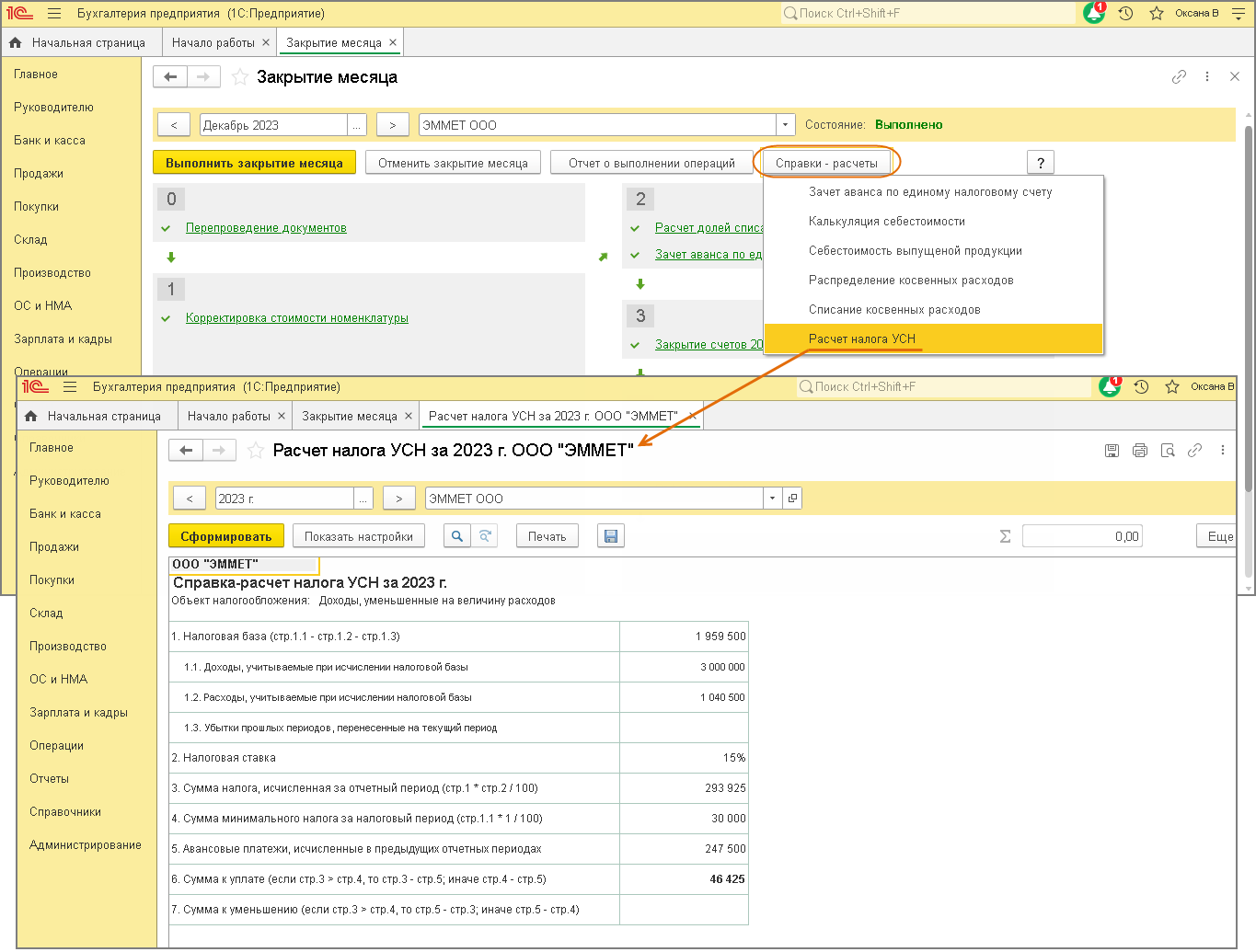This screenshot has height=952, width=1256.
Task: Click sum field showing 0,00
Action: tap(1082, 536)
